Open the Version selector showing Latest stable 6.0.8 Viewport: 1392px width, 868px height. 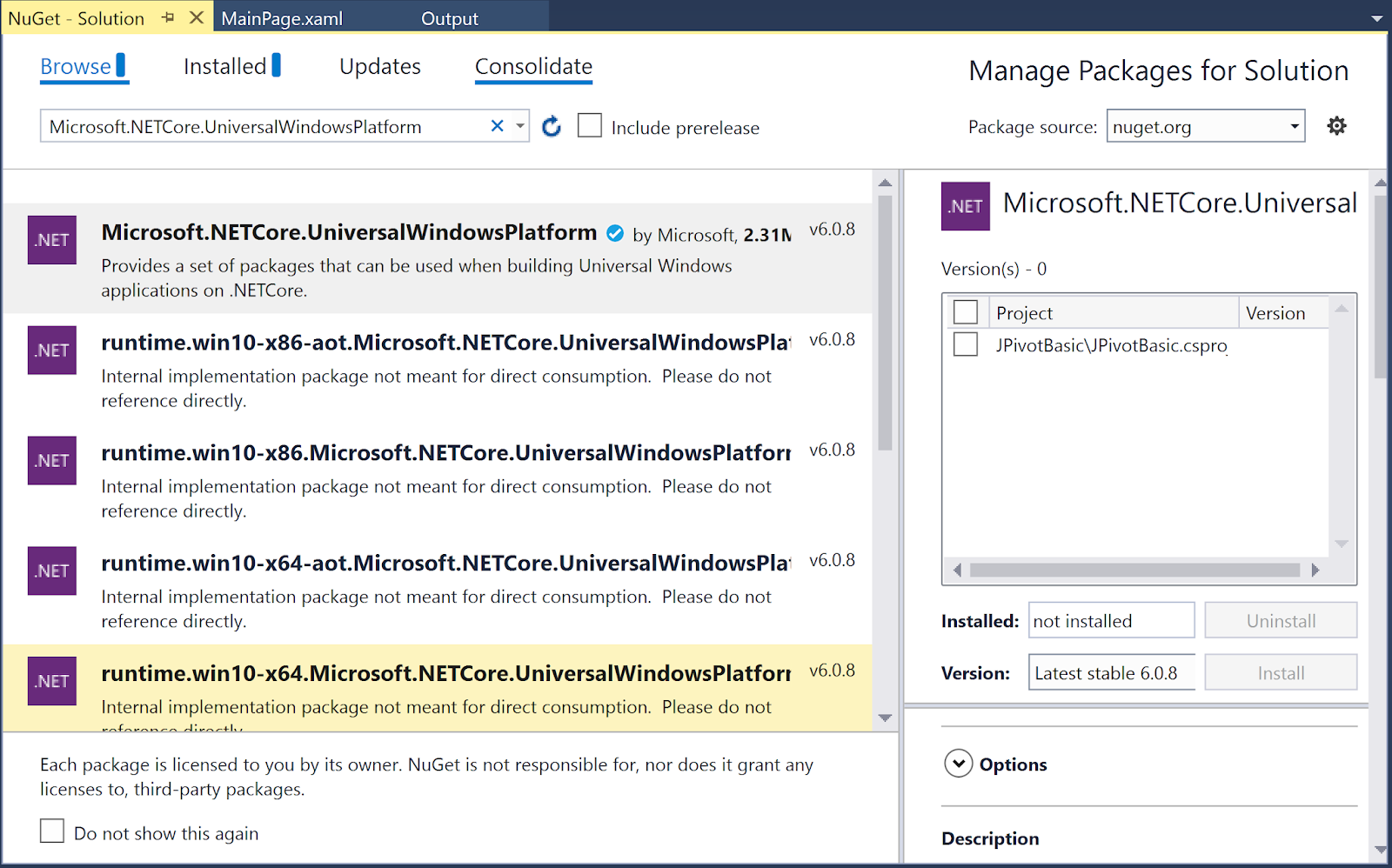[1111, 671]
